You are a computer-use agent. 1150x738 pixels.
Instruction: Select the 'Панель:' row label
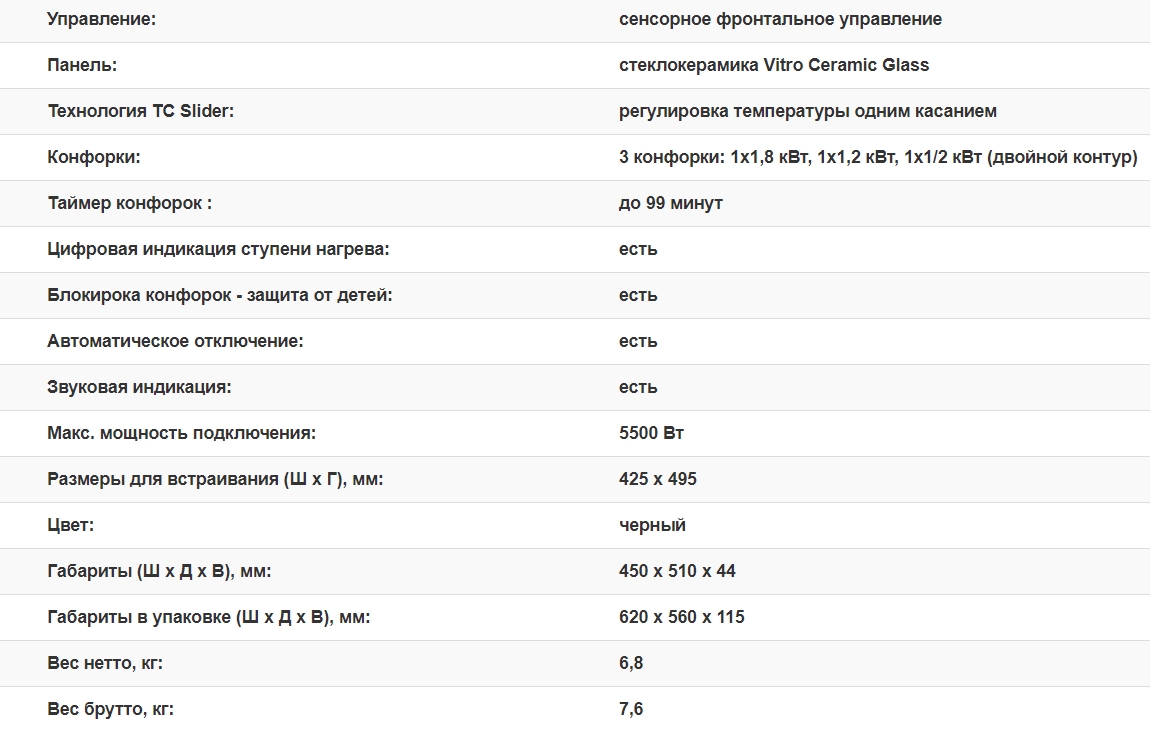[x=82, y=65]
